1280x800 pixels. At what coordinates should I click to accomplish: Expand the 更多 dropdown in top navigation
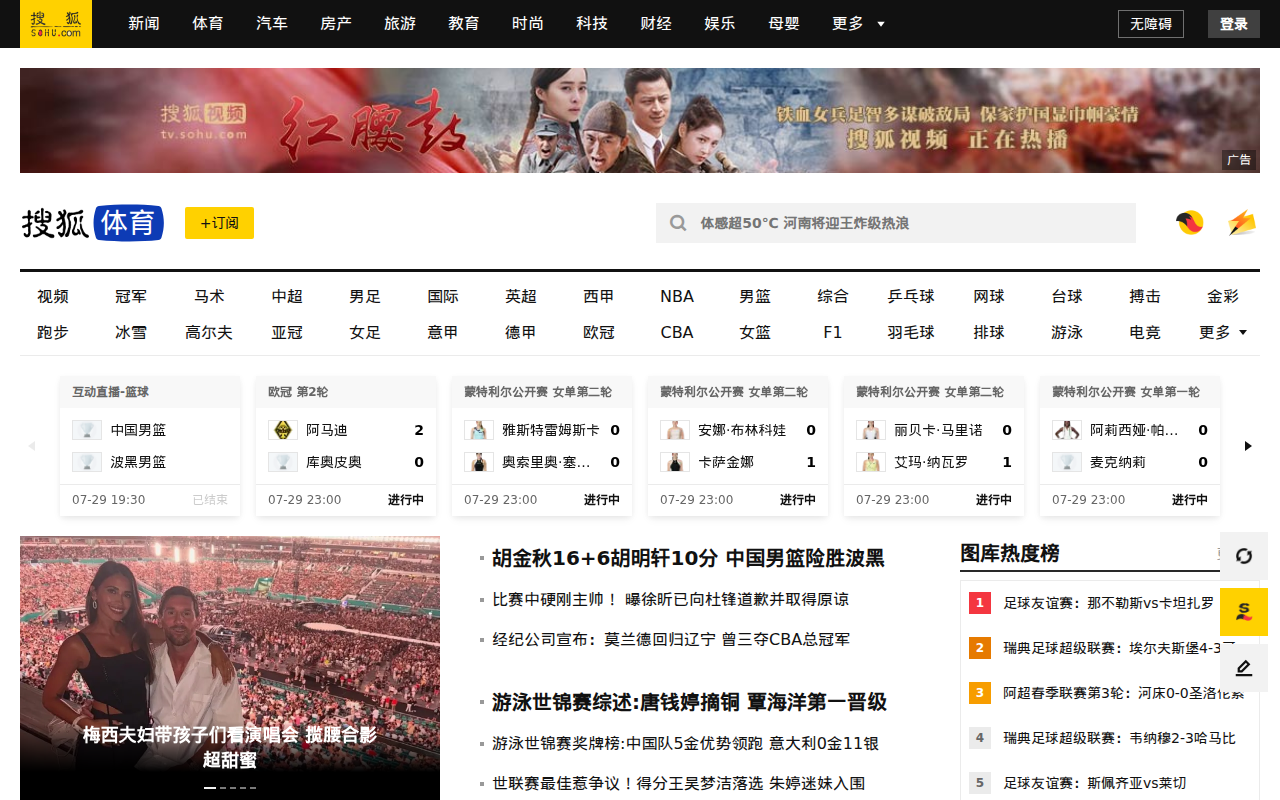pos(858,24)
